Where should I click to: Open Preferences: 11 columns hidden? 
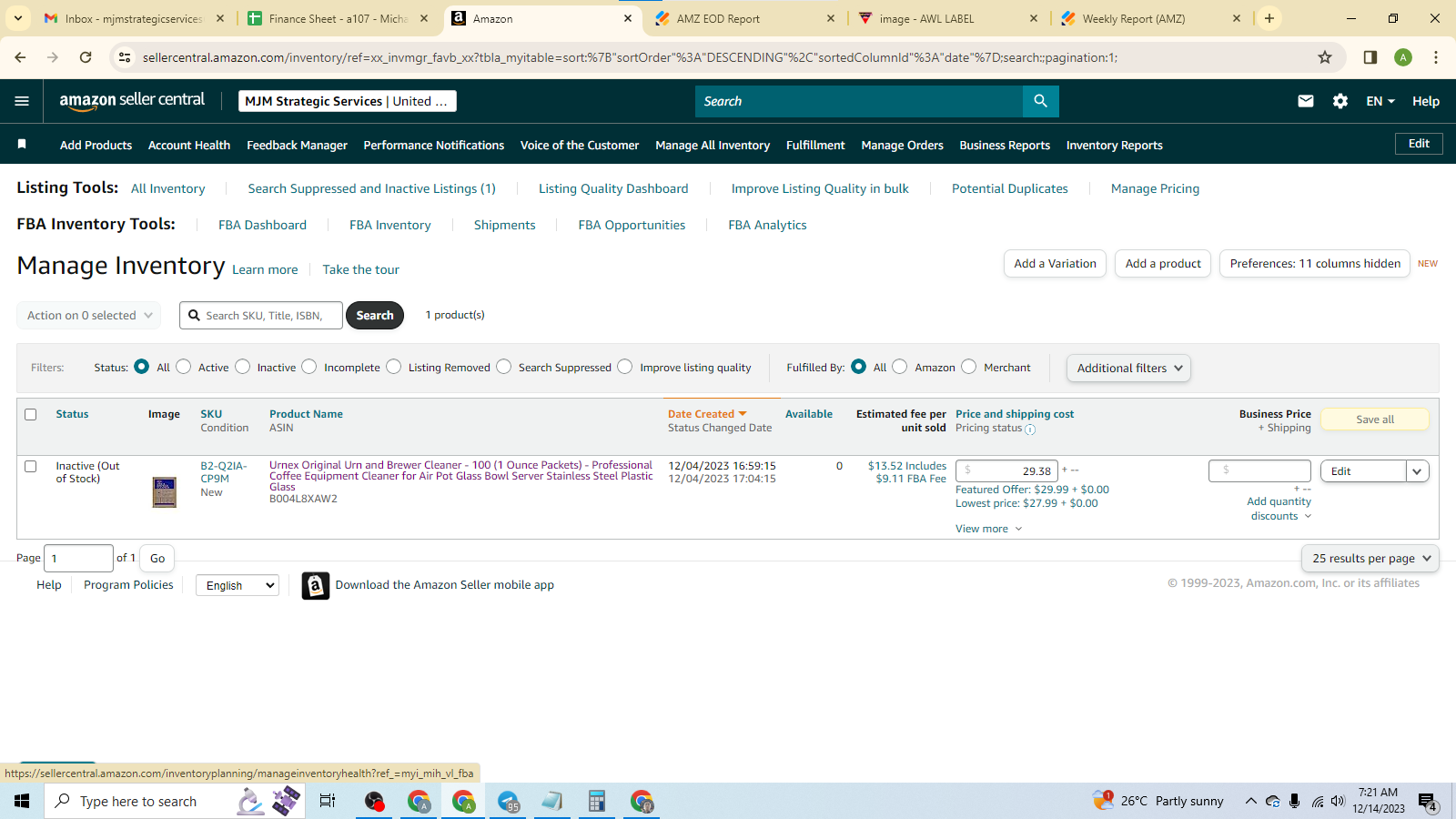pyautogui.click(x=1315, y=263)
